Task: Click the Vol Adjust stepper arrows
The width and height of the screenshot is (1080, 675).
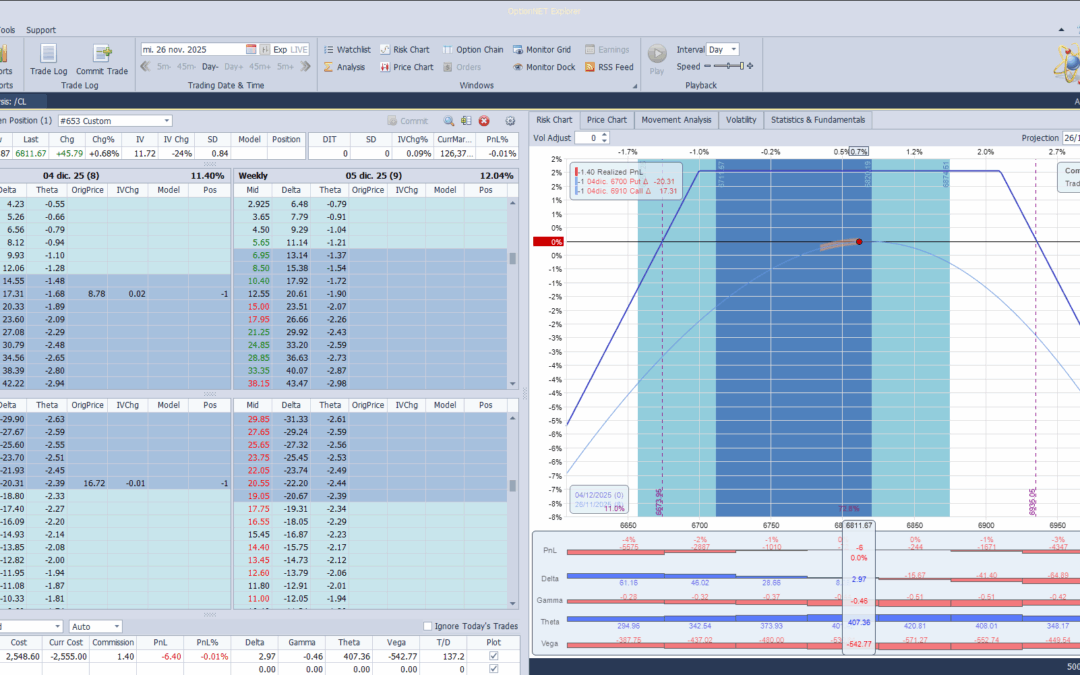Action: [x=605, y=138]
